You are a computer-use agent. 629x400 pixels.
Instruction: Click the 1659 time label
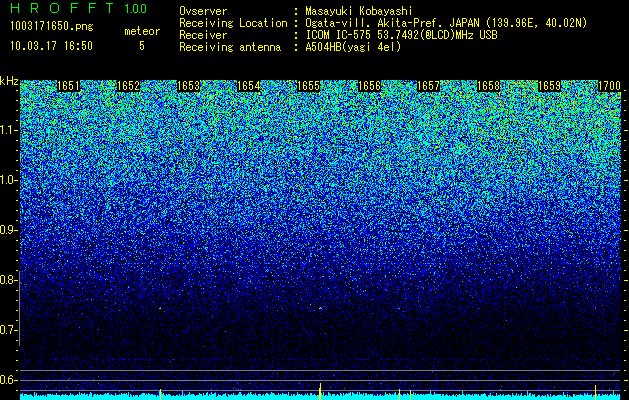pos(549,86)
